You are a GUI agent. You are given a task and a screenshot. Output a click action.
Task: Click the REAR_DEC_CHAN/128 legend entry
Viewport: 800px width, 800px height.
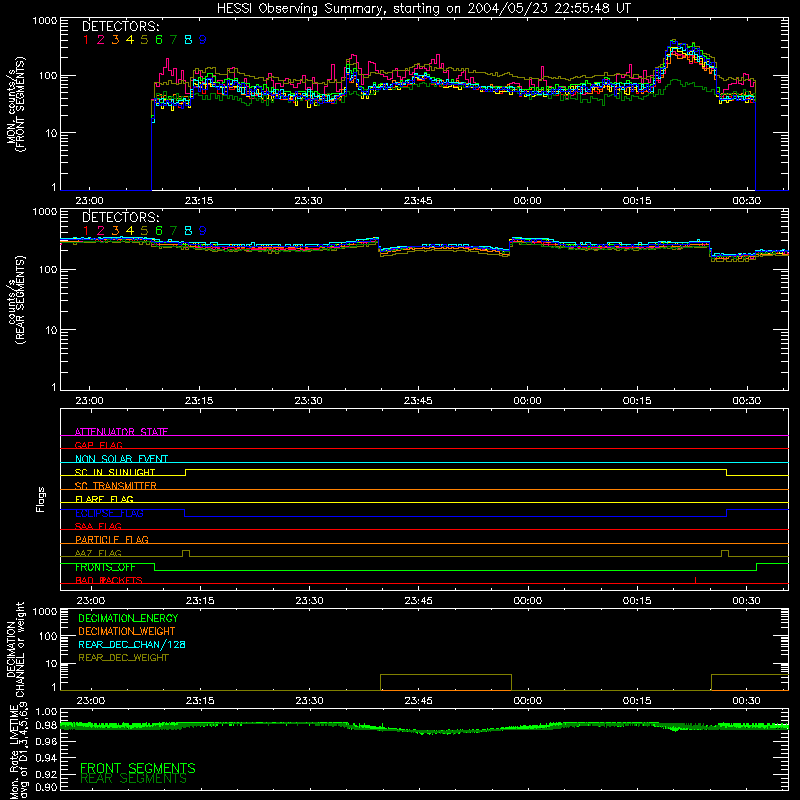tap(132, 644)
